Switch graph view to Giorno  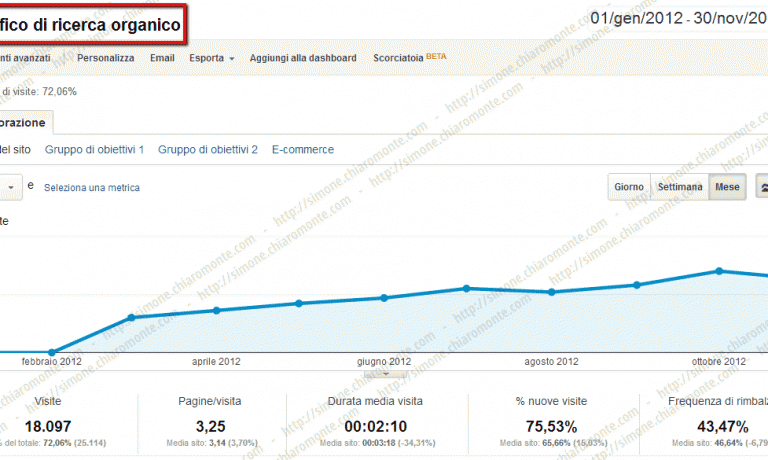click(x=629, y=187)
